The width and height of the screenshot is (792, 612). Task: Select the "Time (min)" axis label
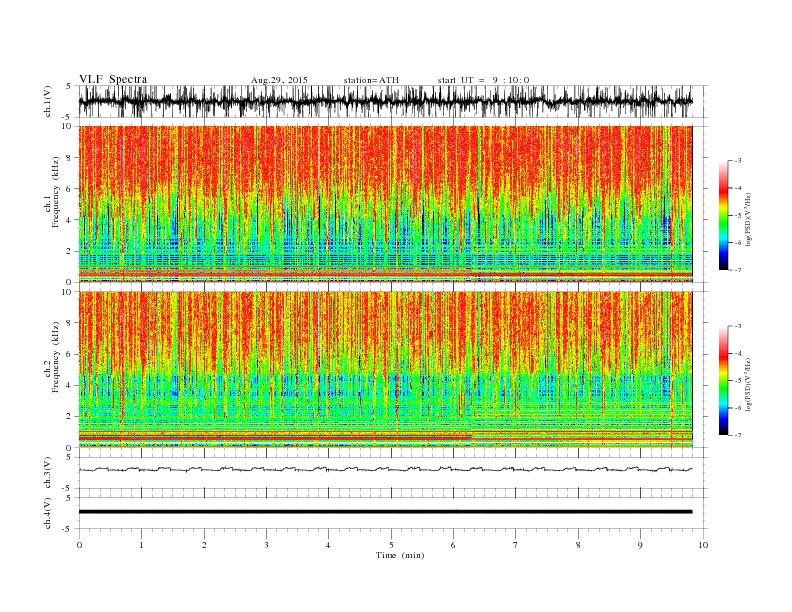click(x=400, y=555)
